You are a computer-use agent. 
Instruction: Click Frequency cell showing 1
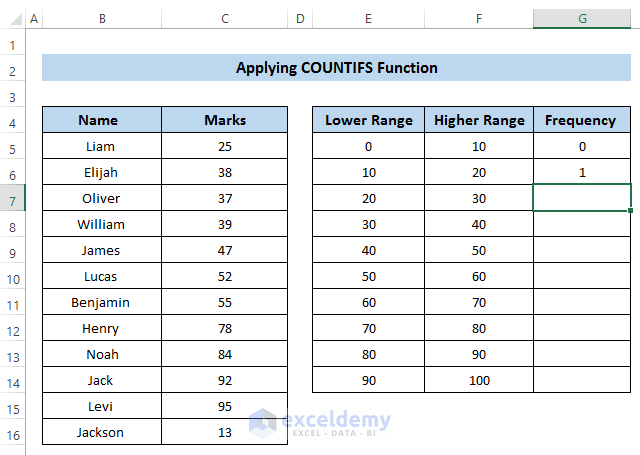pyautogui.click(x=582, y=172)
